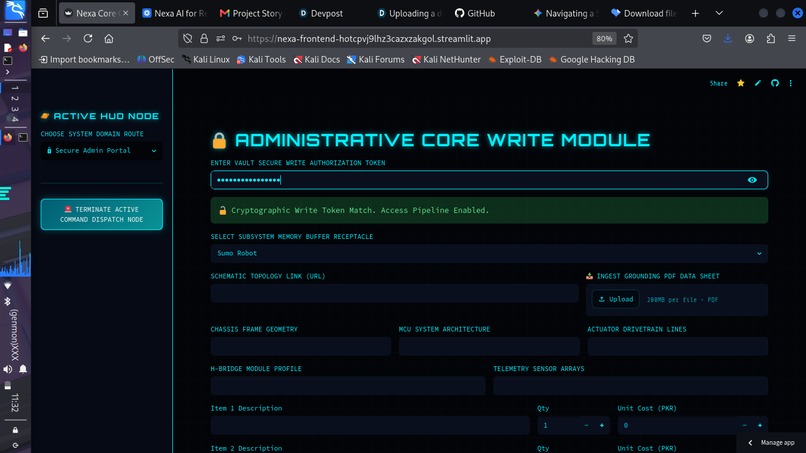Open a new browser tab with plus
Image resolution: width=806 pixels, height=453 pixels.
pos(695,13)
